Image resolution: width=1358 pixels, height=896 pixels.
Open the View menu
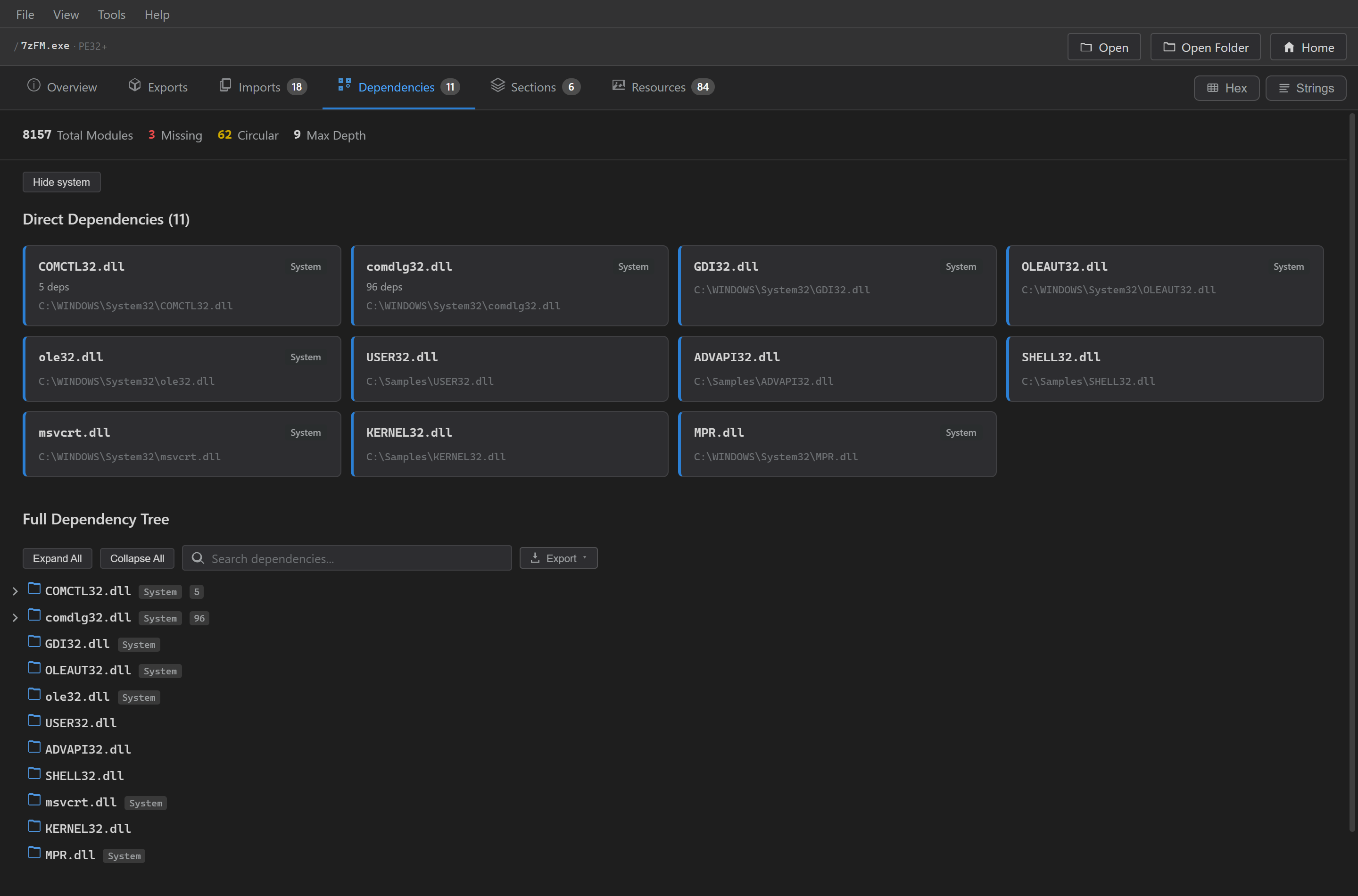pyautogui.click(x=66, y=14)
